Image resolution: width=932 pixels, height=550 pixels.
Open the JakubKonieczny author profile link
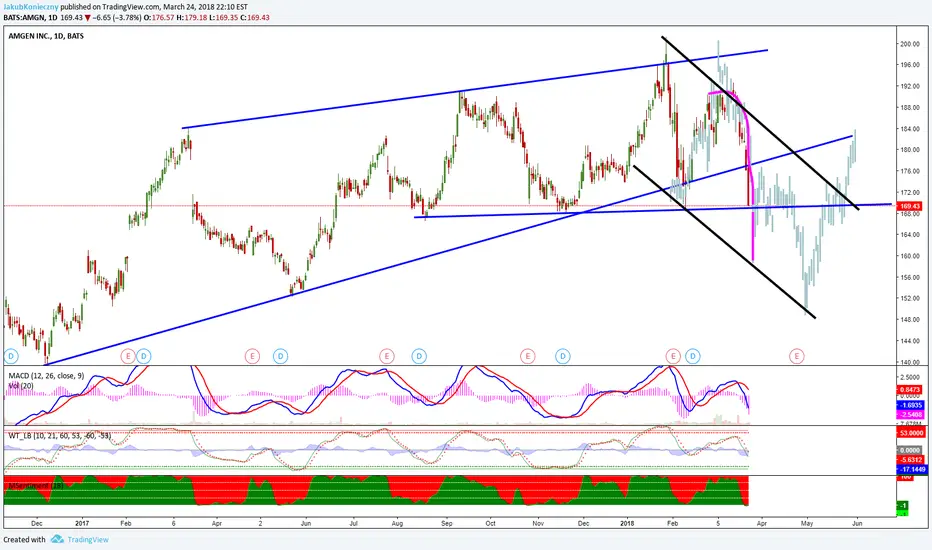click(x=31, y=7)
